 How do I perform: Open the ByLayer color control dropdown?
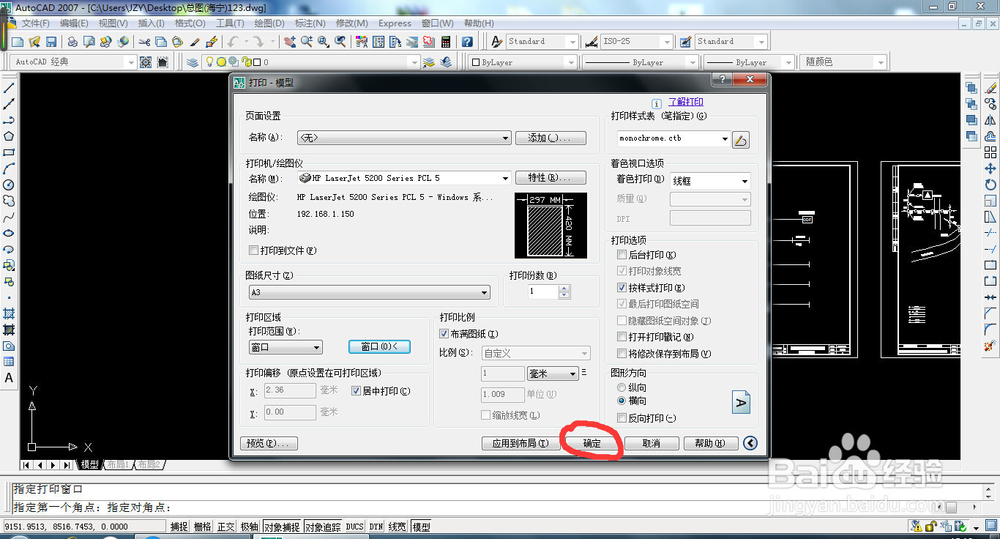point(522,62)
